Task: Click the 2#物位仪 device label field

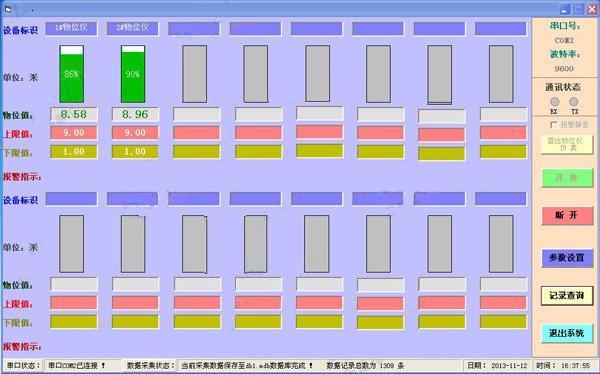Action: (x=133, y=28)
